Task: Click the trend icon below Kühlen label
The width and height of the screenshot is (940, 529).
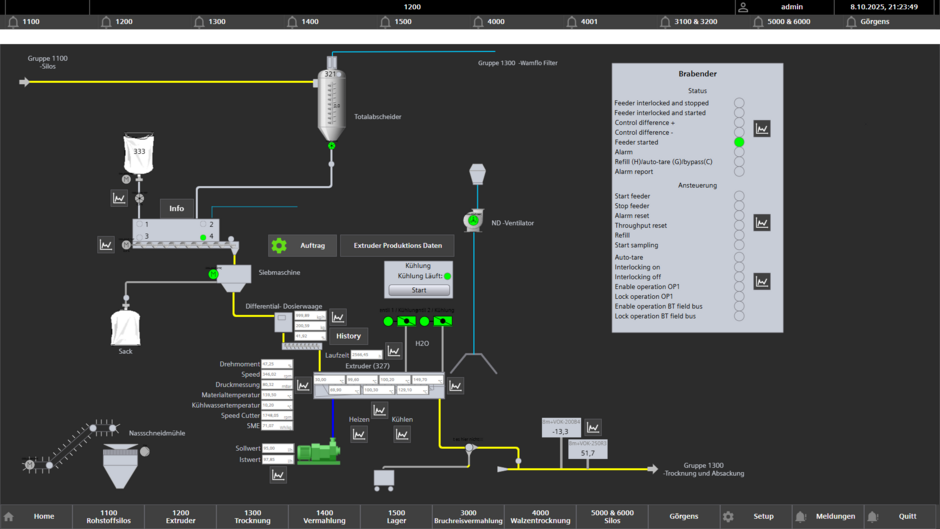Action: pyautogui.click(x=402, y=434)
